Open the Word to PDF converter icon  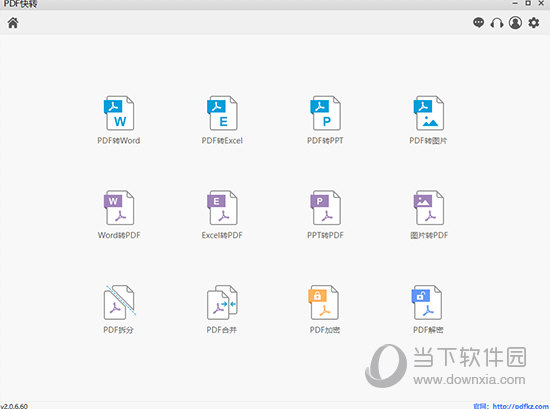[119, 208]
